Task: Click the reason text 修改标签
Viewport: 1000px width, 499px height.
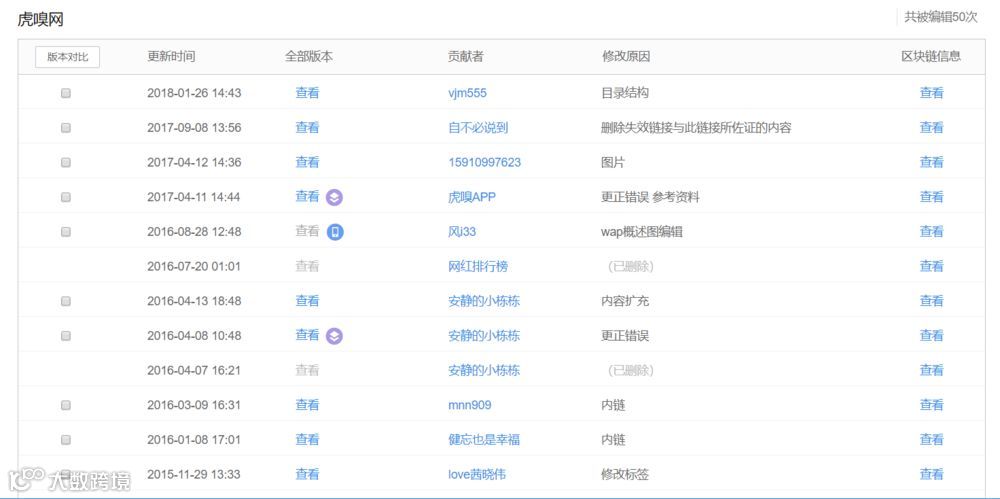Action: pyautogui.click(x=625, y=474)
